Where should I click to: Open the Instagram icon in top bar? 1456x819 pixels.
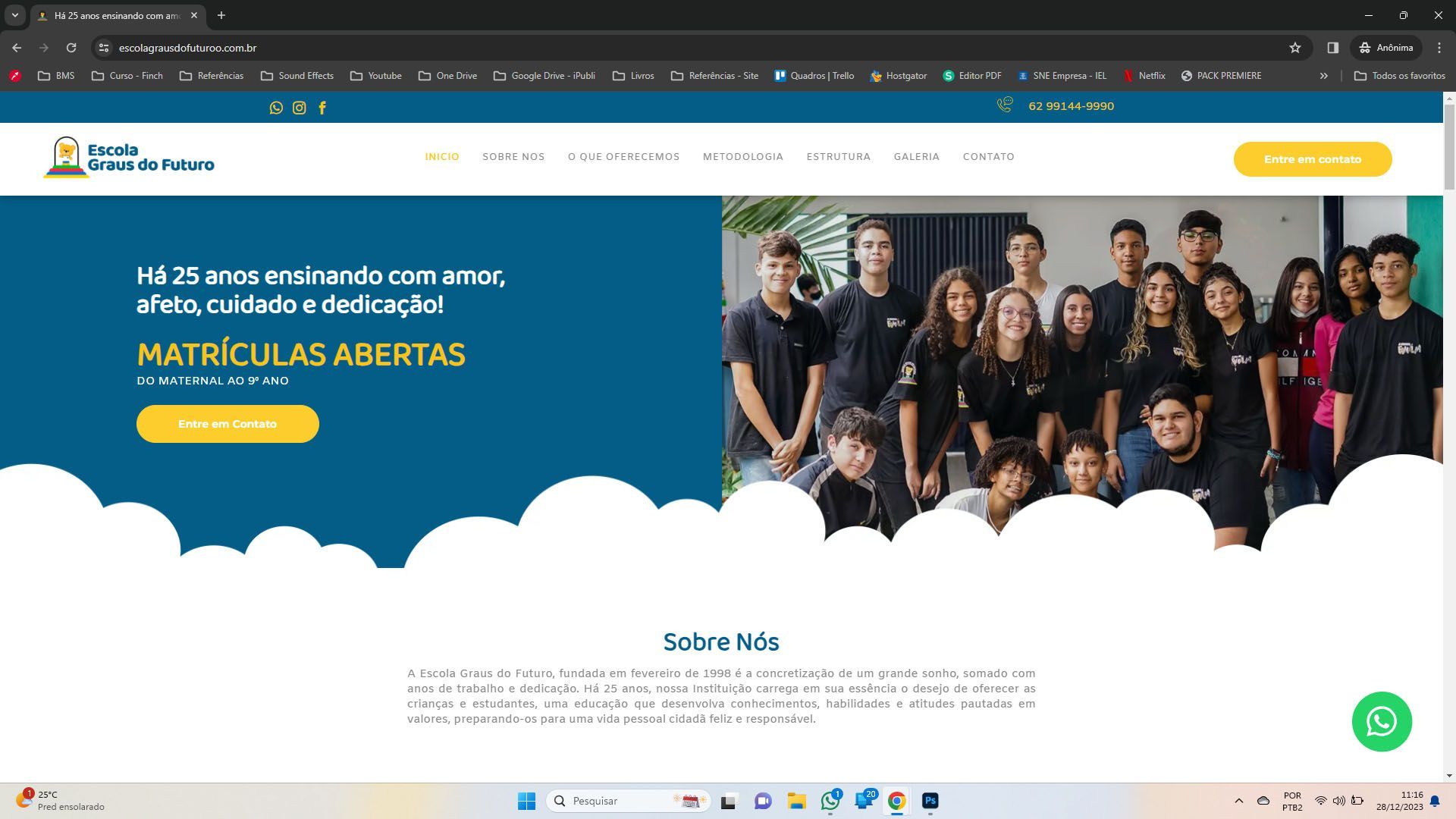pyautogui.click(x=300, y=108)
